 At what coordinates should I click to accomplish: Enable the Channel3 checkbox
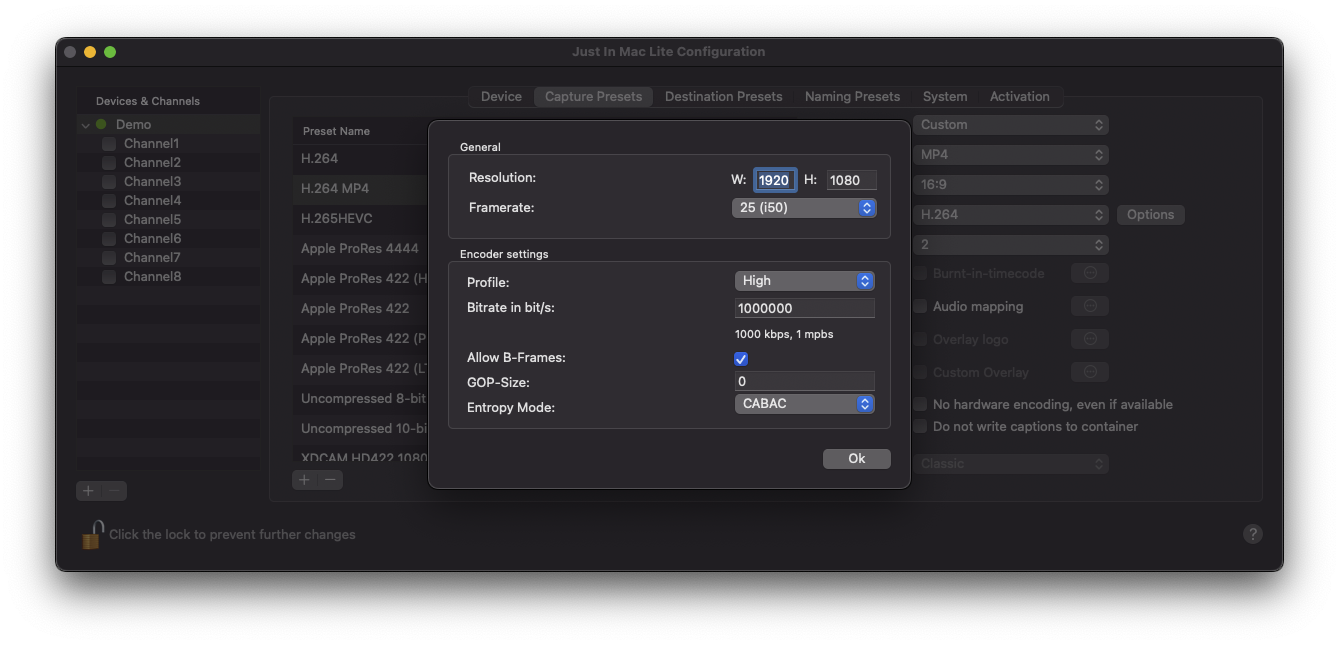tap(109, 182)
